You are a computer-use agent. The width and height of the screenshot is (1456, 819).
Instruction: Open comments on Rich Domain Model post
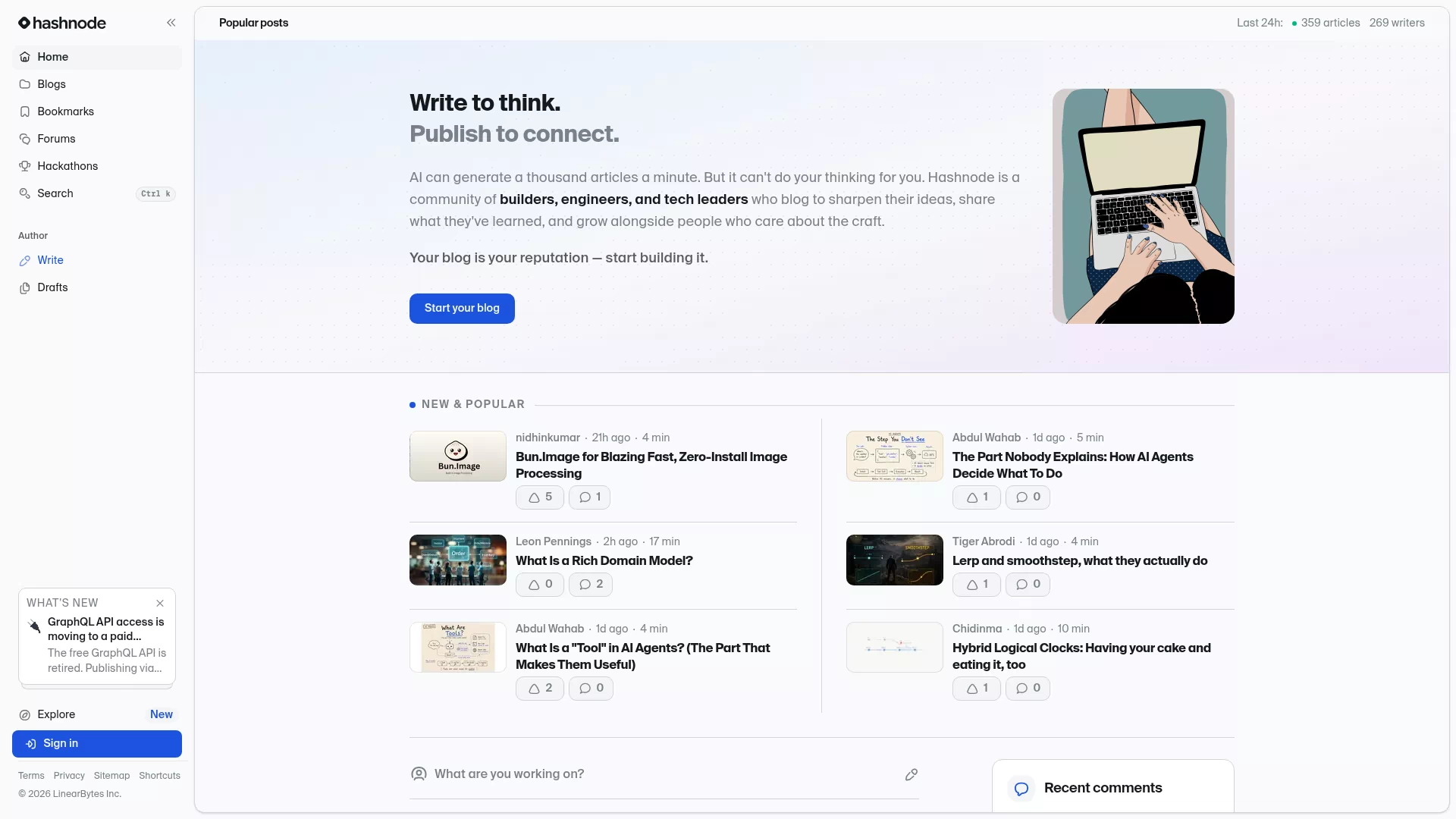coord(591,585)
